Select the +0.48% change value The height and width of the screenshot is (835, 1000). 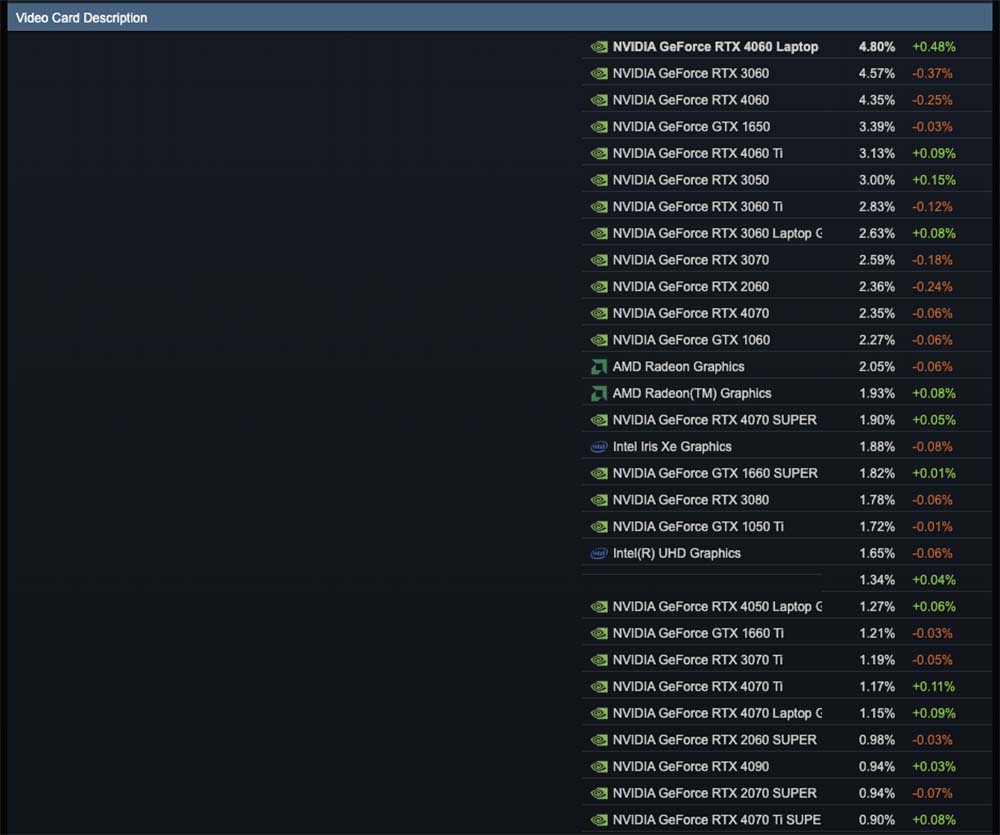[934, 47]
